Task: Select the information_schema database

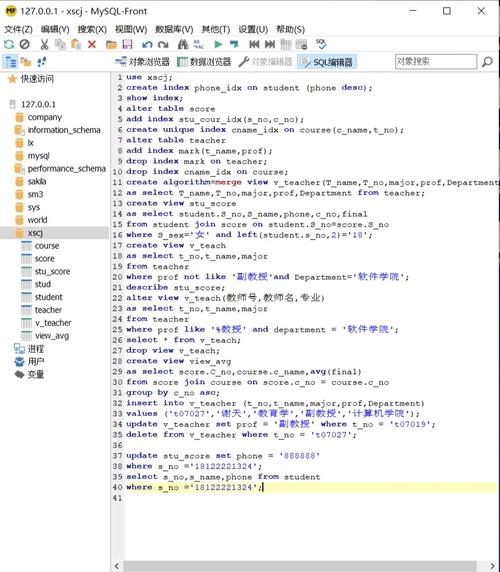Action: [64, 130]
